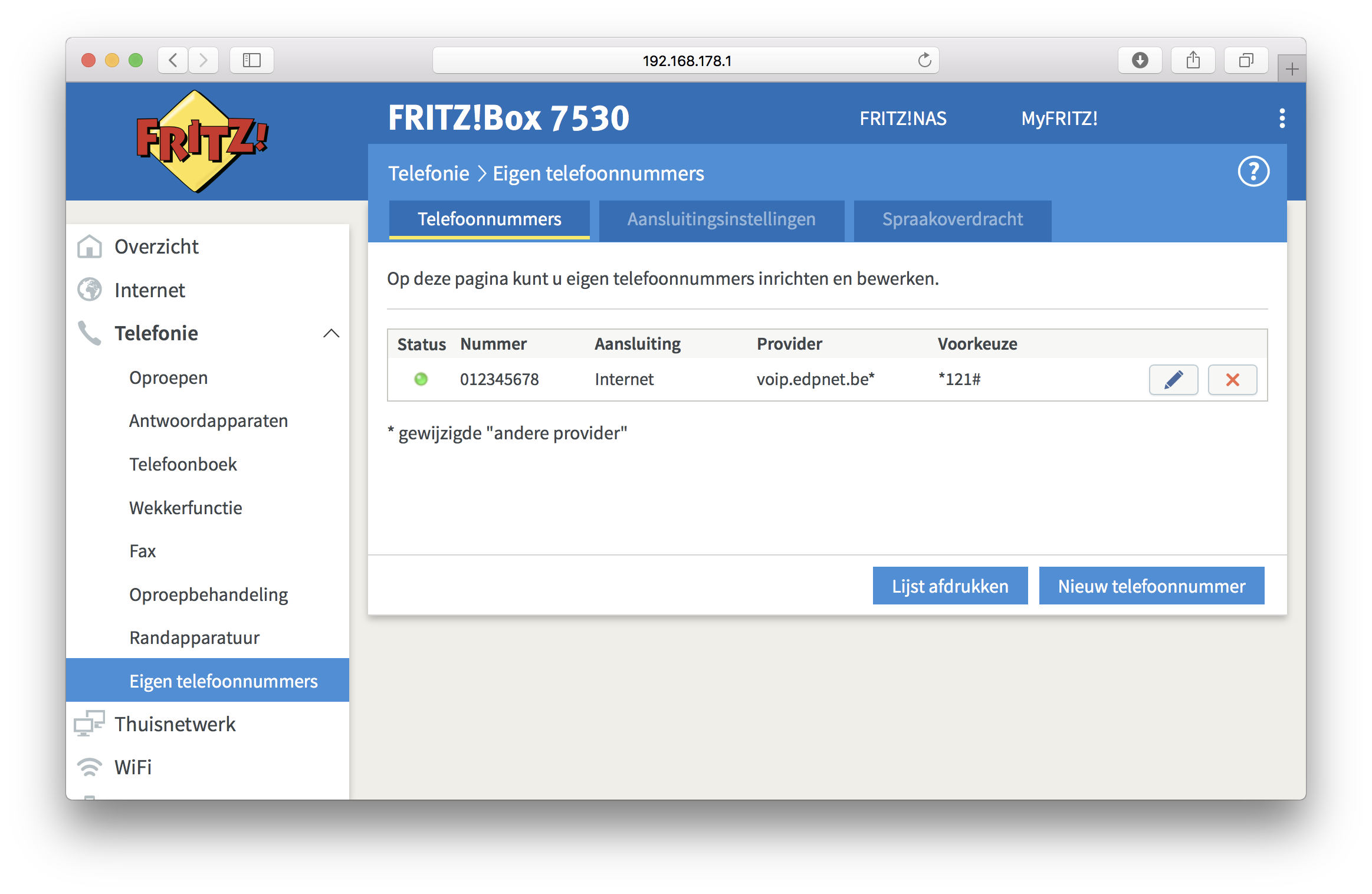Show all Safari tabs overview
This screenshot has height=894, width=1372.
click(1246, 60)
